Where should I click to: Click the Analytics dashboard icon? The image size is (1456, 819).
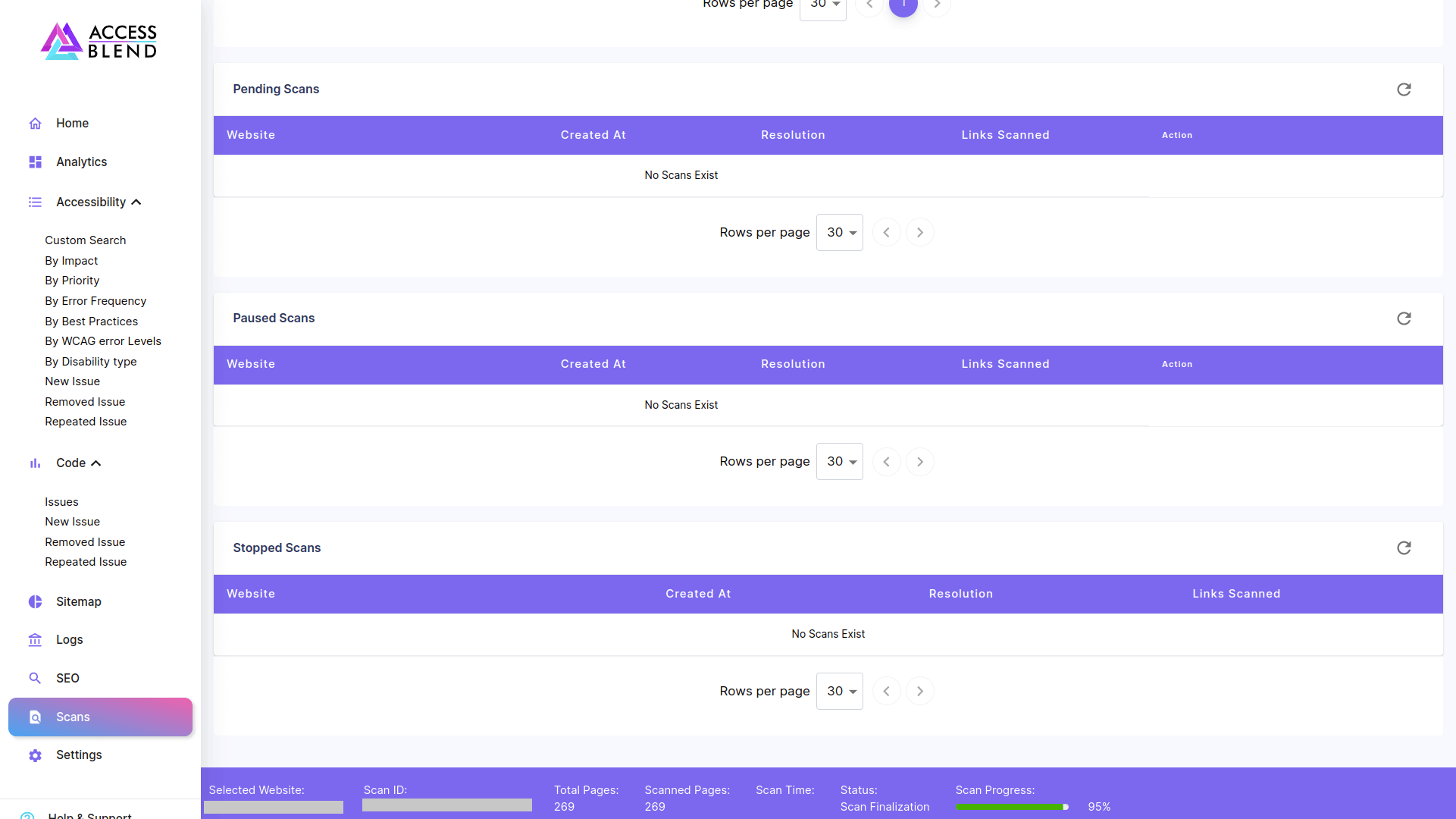pos(35,162)
